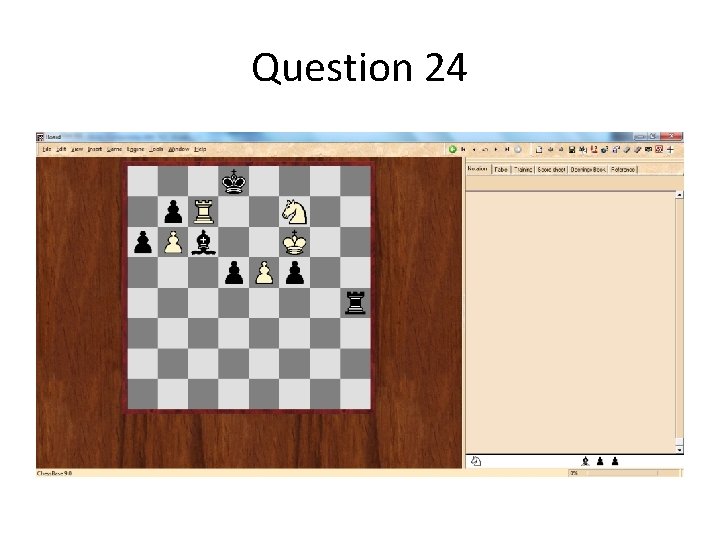This screenshot has width=720, height=540.
Task: Click the green circular back arrow icon
Action: [453, 149]
